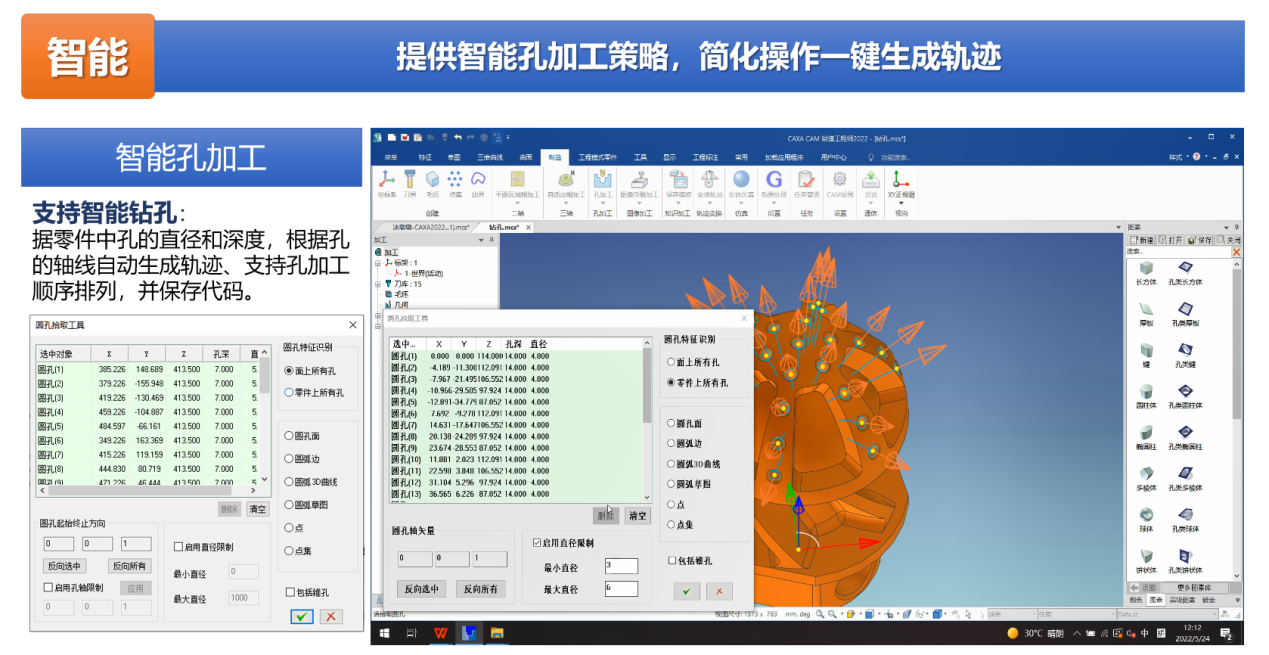This screenshot has height=655, width=1269.
Task: Expand the 刀库:15 tree node
Action: [x=378, y=284]
